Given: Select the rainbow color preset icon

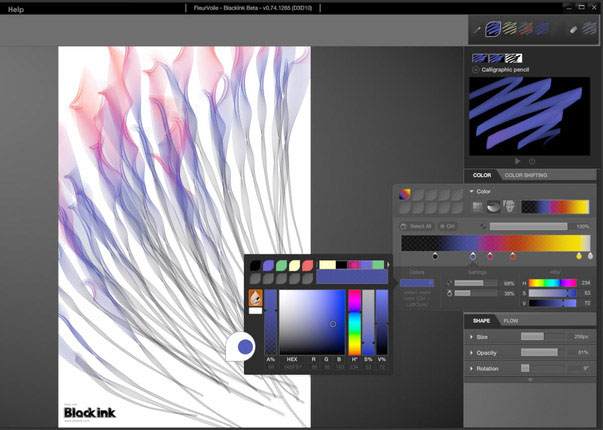Looking at the screenshot, I should pos(405,193).
